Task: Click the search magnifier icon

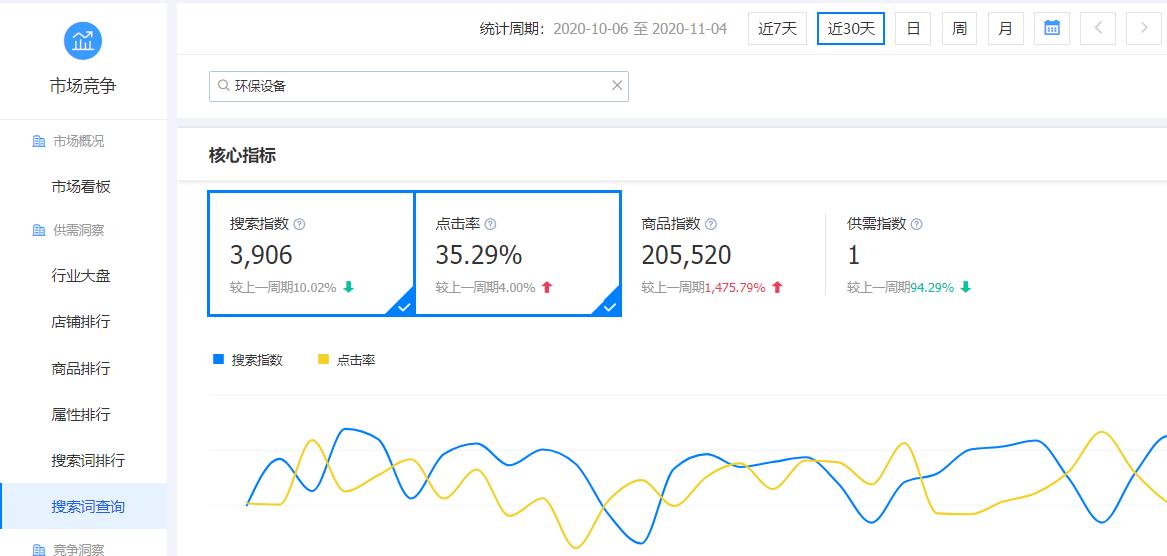Action: 222,86
